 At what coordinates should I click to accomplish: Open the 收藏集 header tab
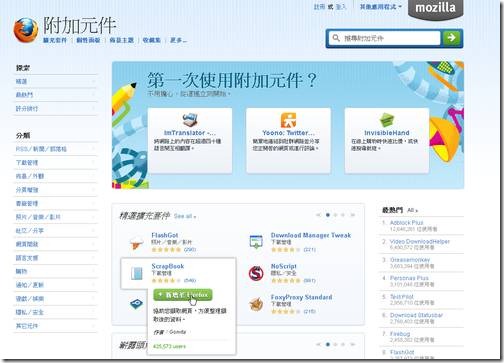pyautogui.click(x=152, y=40)
